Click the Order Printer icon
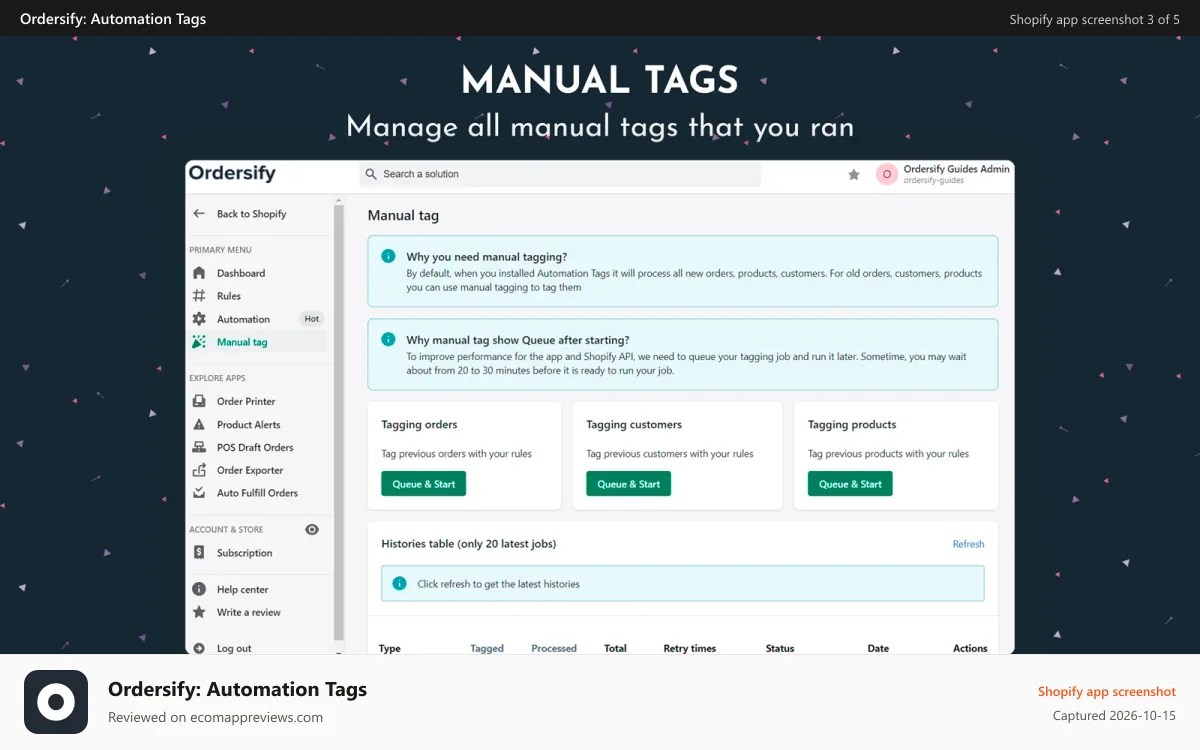 199,401
